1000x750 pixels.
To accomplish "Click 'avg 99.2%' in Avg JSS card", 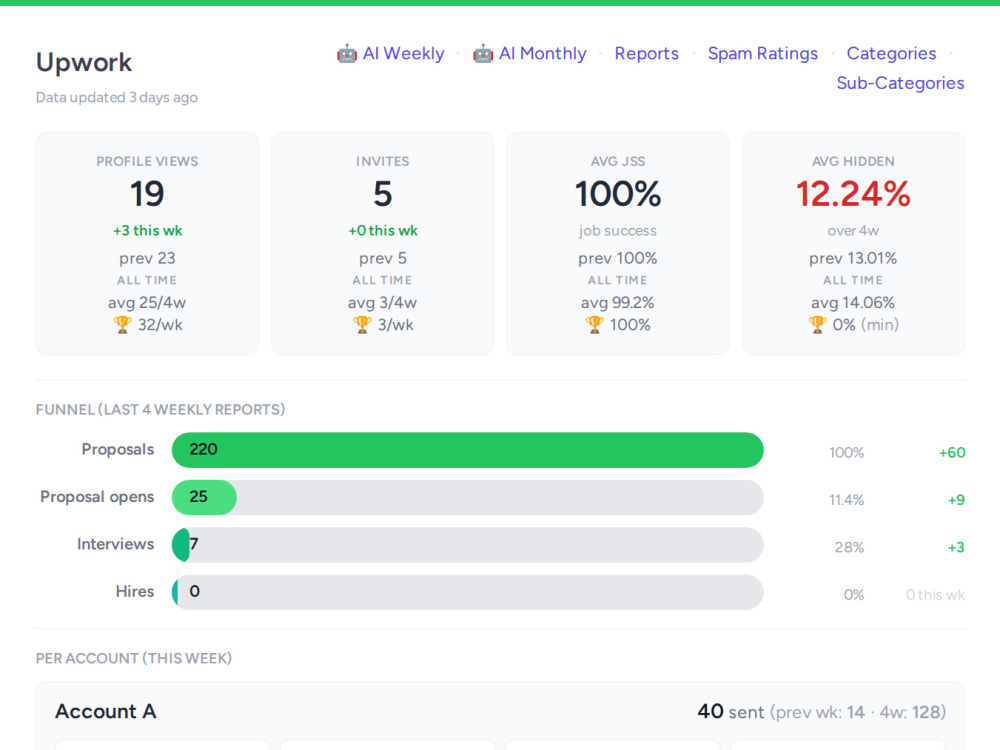I will pyautogui.click(x=618, y=302).
